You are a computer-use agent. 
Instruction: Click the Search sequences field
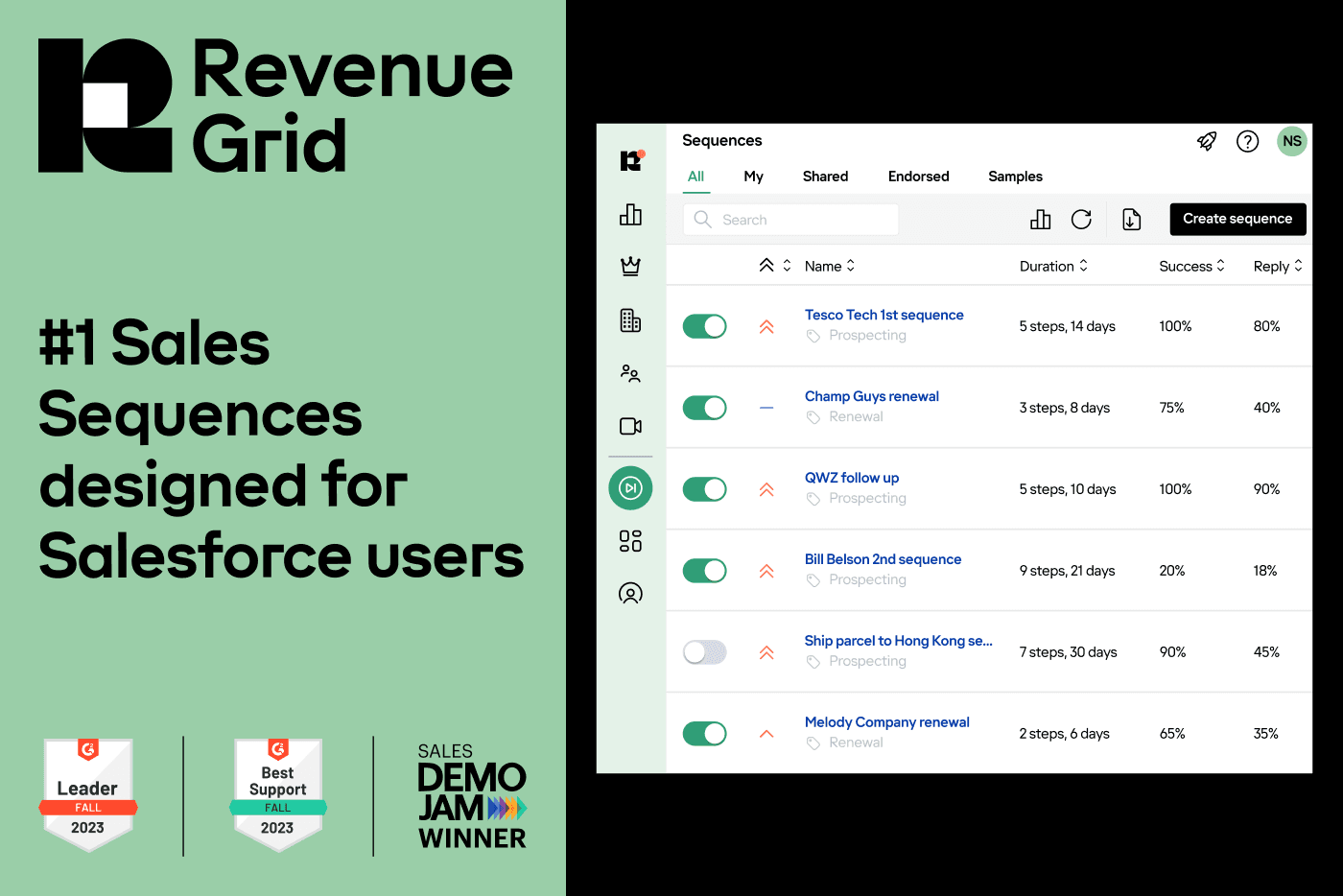[x=790, y=220]
